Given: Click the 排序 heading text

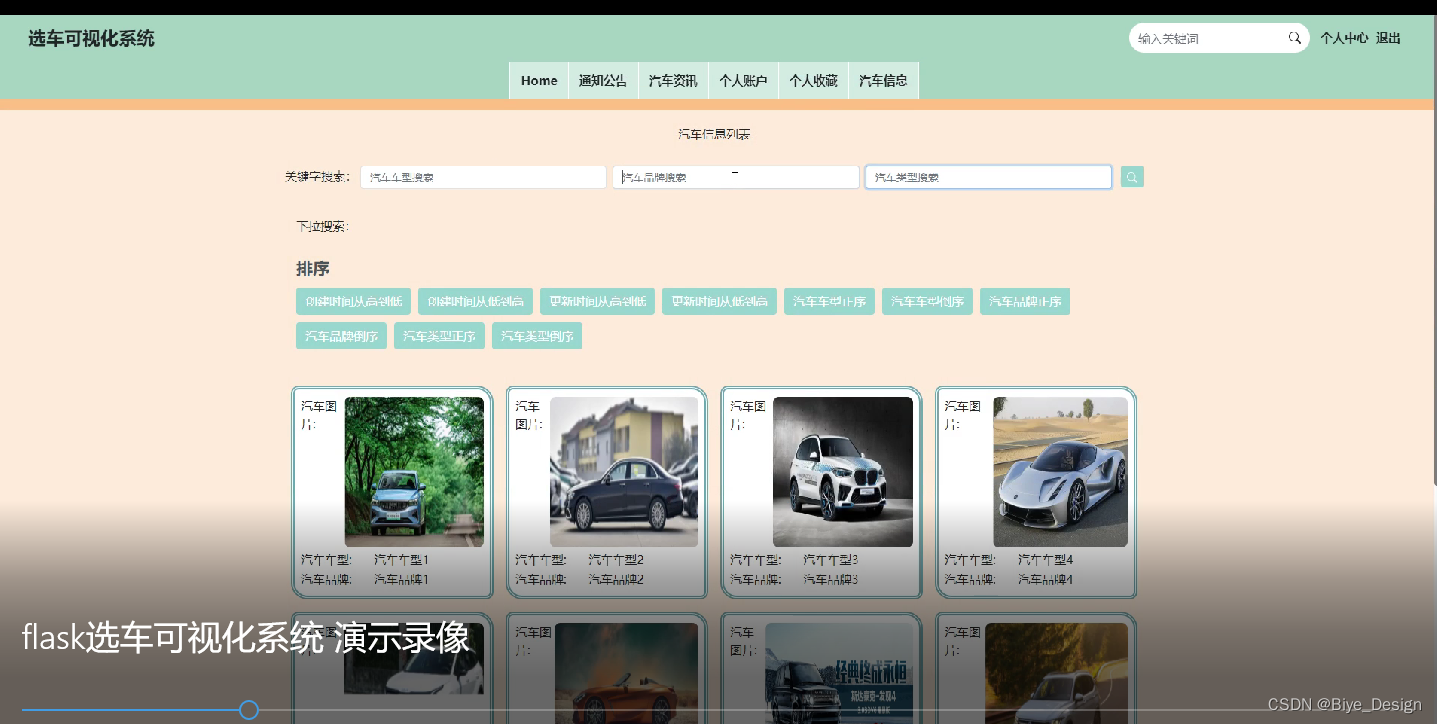Looking at the screenshot, I should 313,269.
